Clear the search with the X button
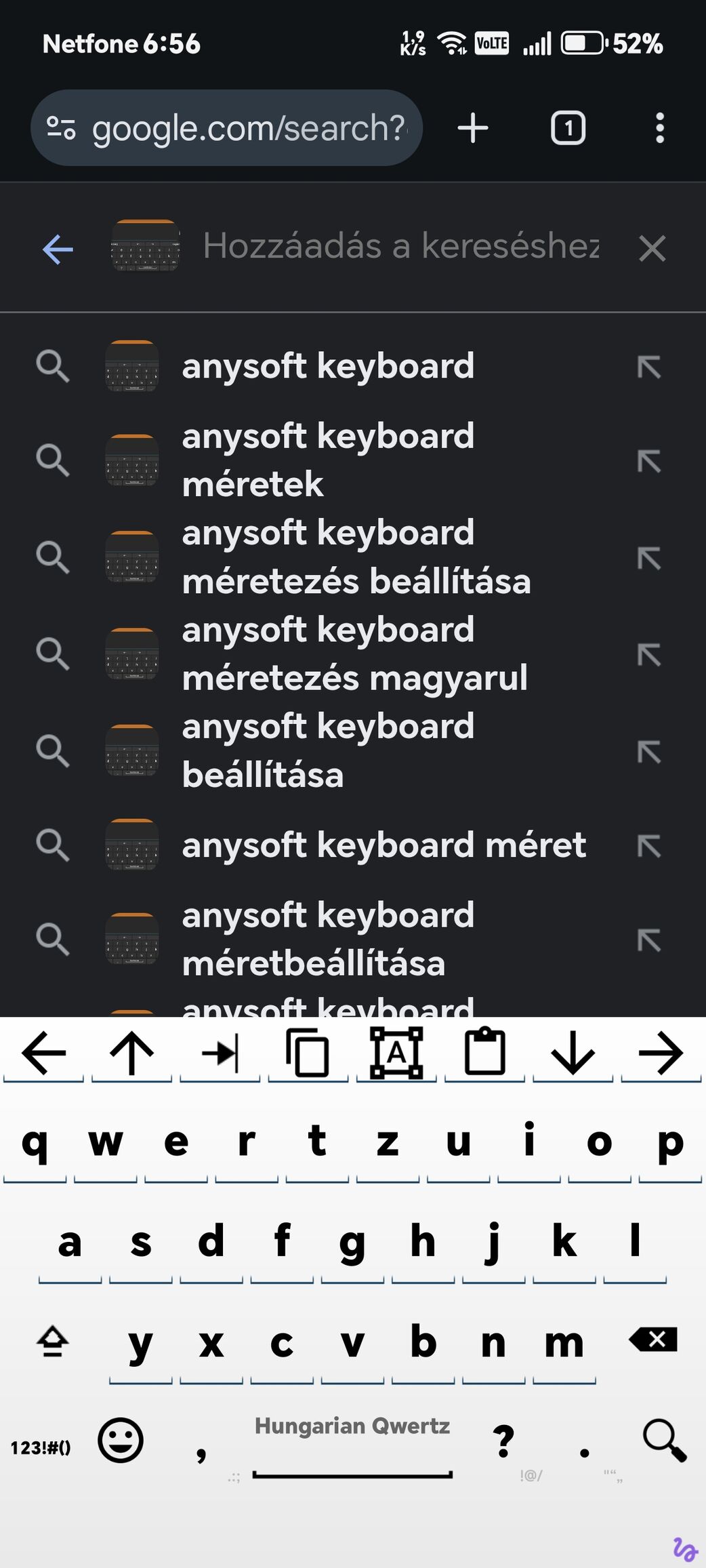The image size is (706, 1568). (x=652, y=248)
